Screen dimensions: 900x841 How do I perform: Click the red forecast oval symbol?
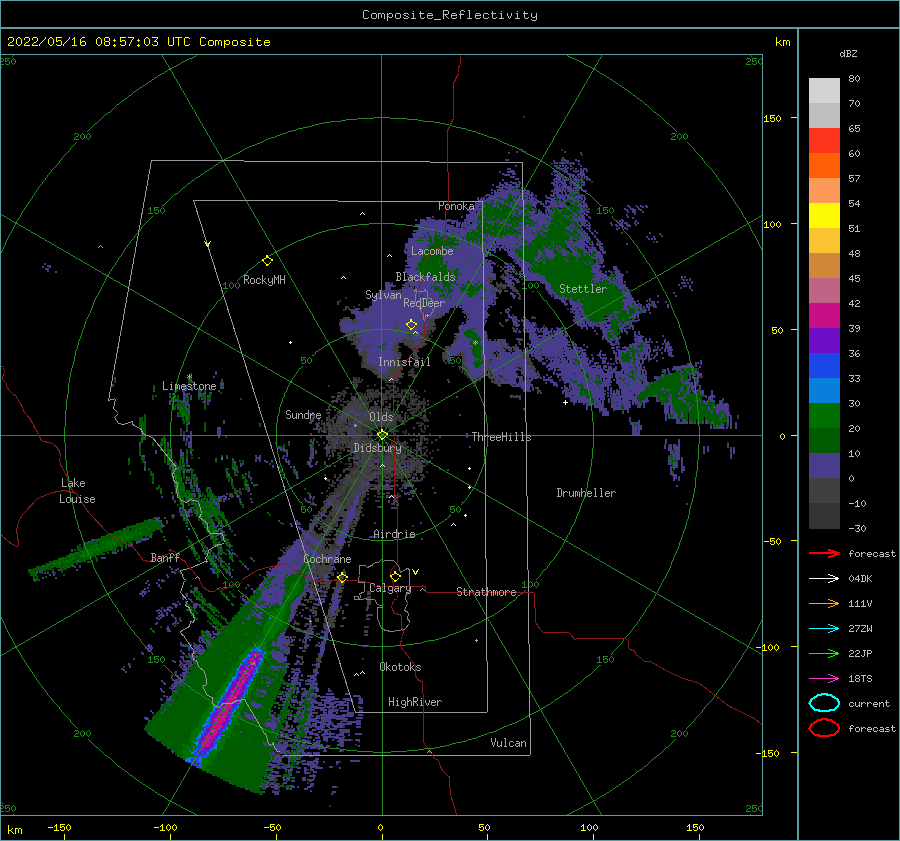pyautogui.click(x=824, y=728)
